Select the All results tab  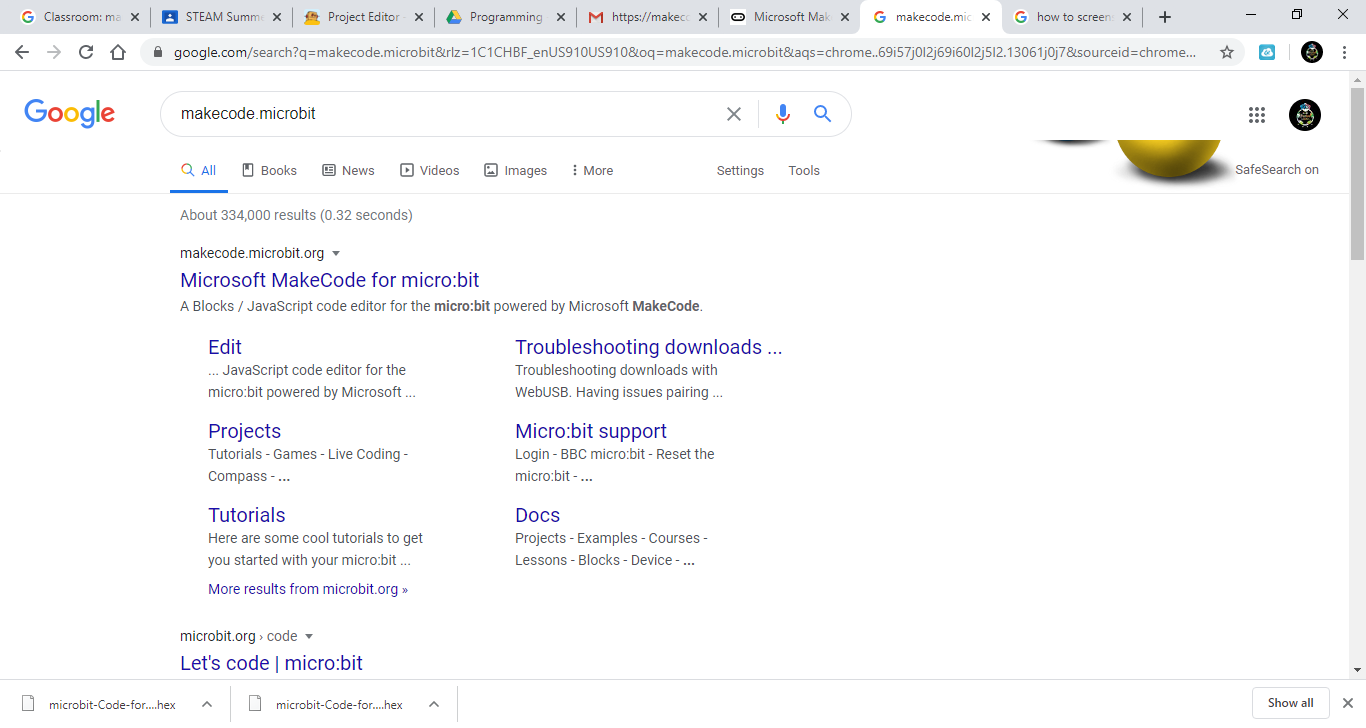[x=198, y=171]
